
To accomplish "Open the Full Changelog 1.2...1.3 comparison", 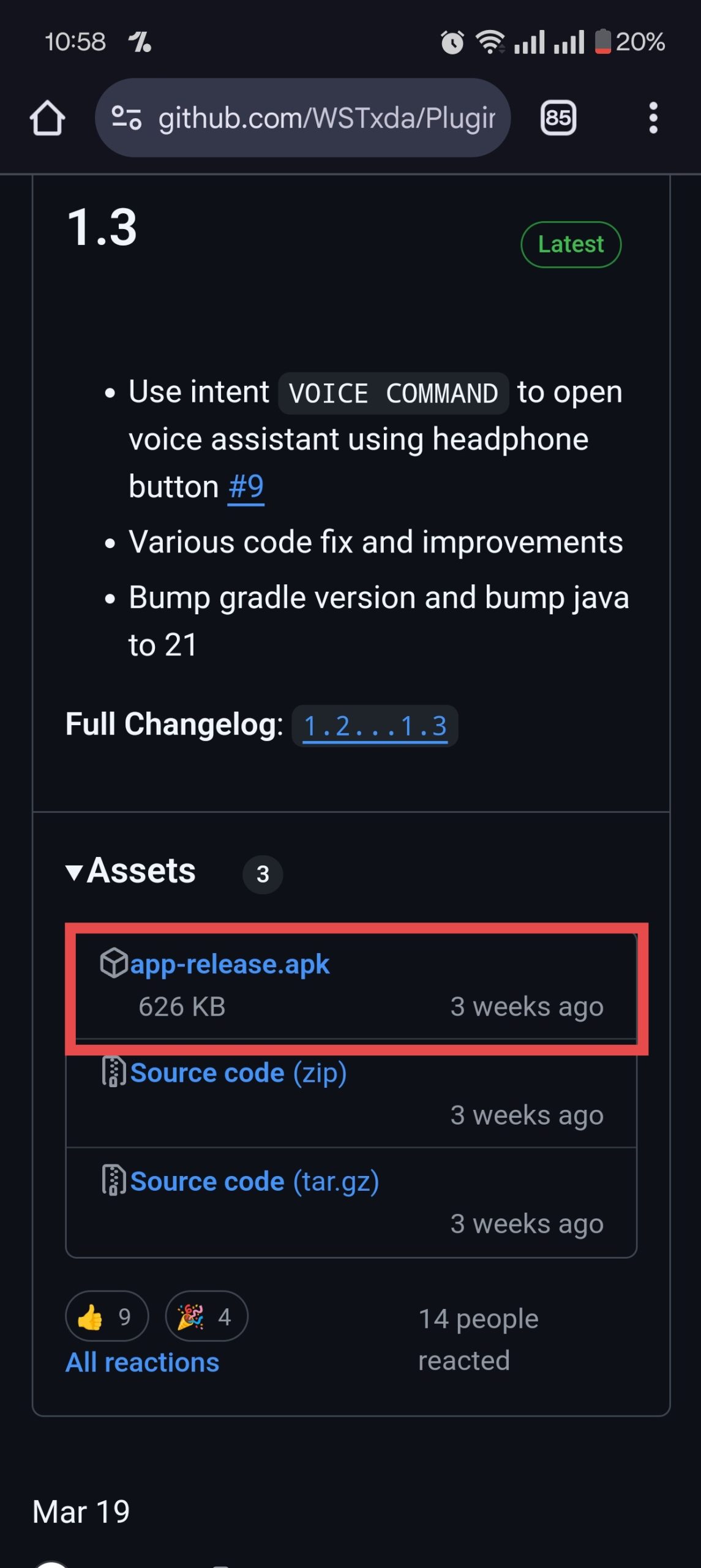I will (x=376, y=726).
